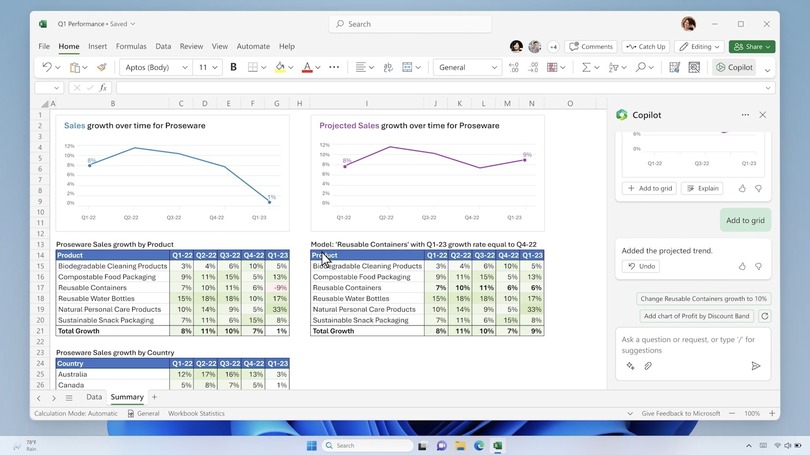Image resolution: width=810 pixels, height=455 pixels.
Task: Switch to the Automate tab
Action: [x=253, y=46]
